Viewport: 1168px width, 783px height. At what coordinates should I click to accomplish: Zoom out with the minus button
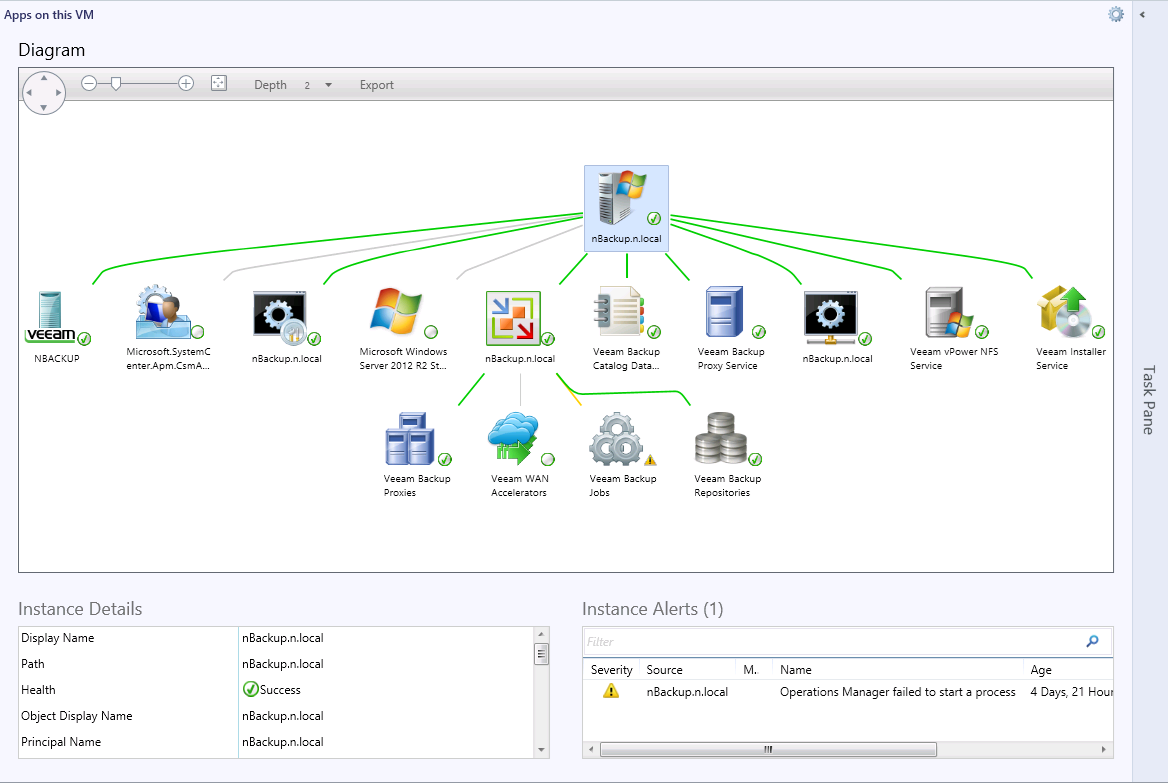(89, 83)
